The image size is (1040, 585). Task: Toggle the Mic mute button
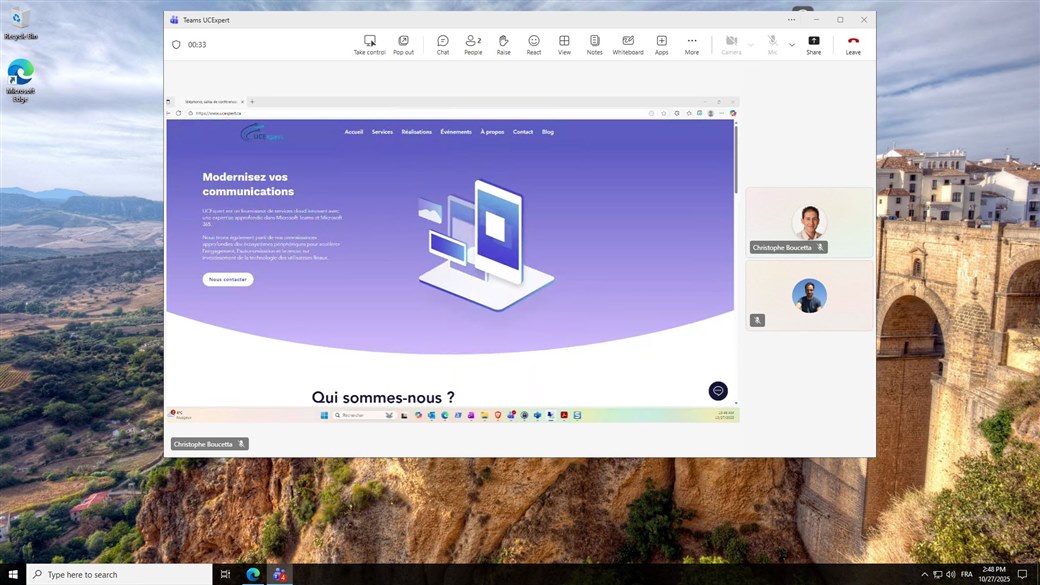pyautogui.click(x=772, y=44)
